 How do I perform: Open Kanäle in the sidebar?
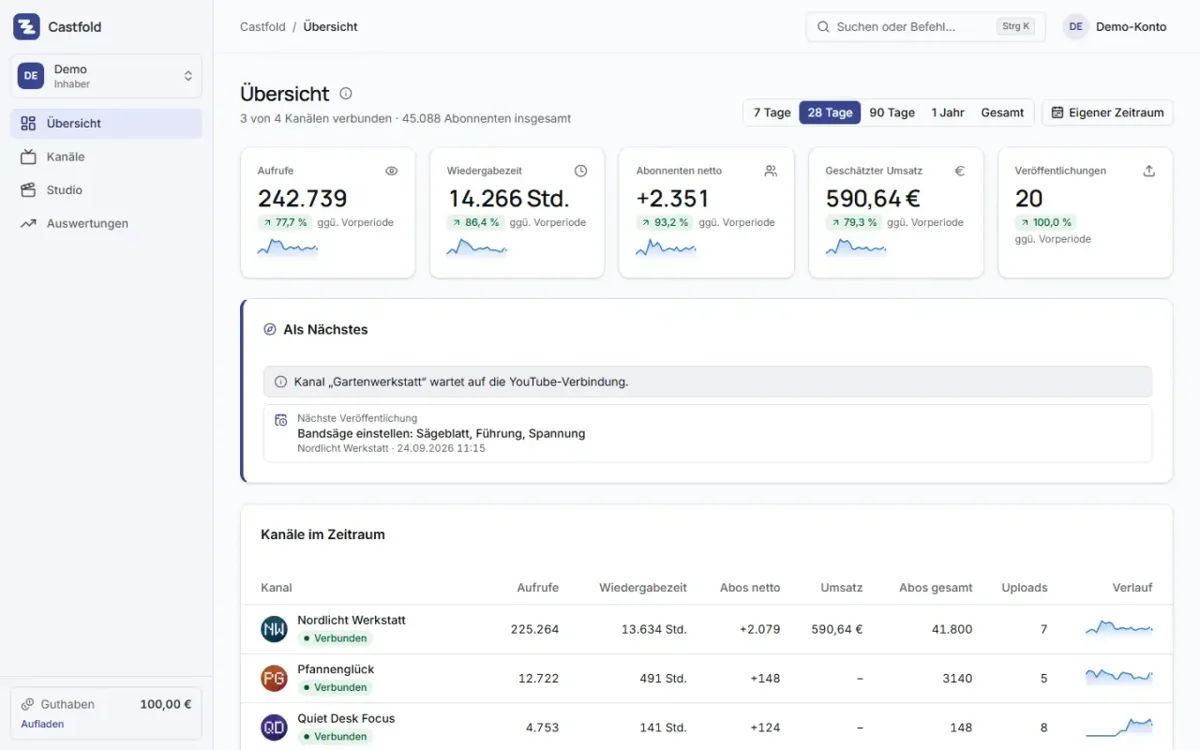click(x=106, y=157)
